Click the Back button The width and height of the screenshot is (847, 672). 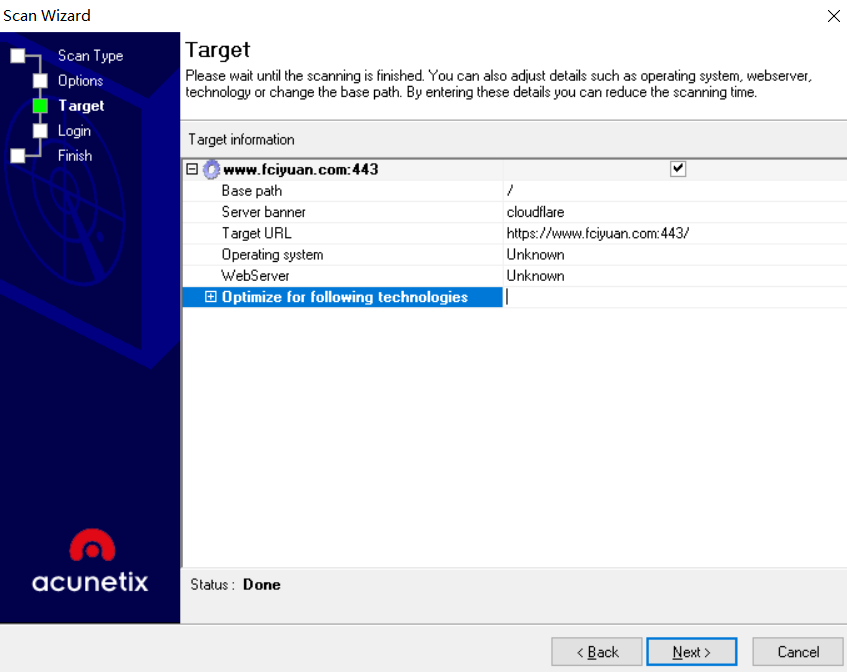[596, 652]
